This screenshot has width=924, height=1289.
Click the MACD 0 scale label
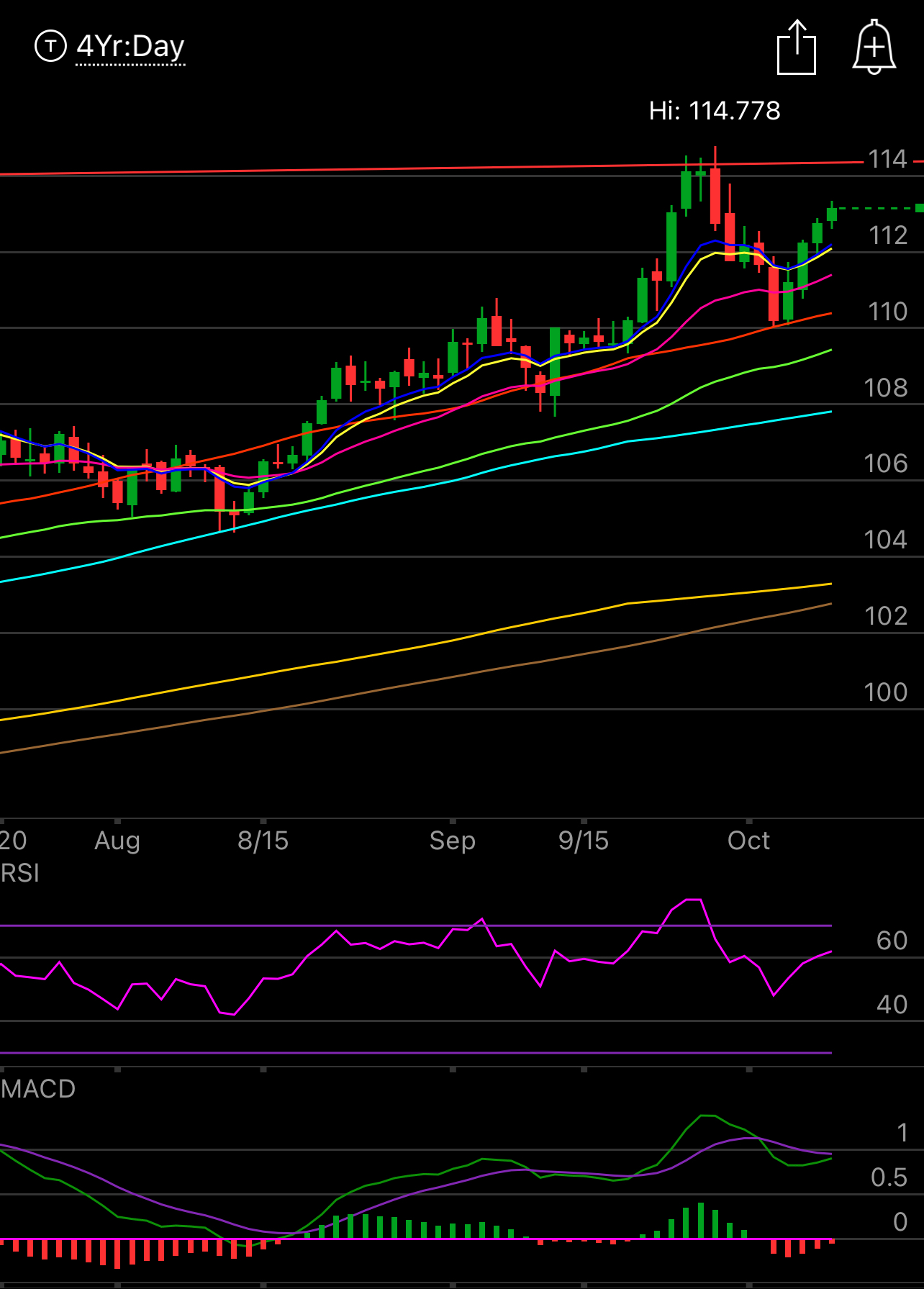point(900,1222)
